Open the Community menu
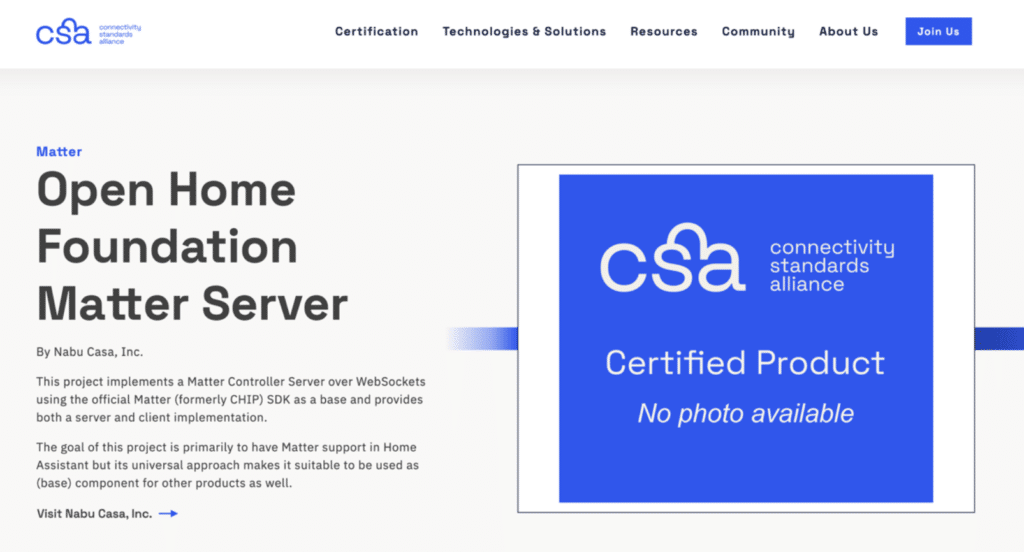 [758, 31]
